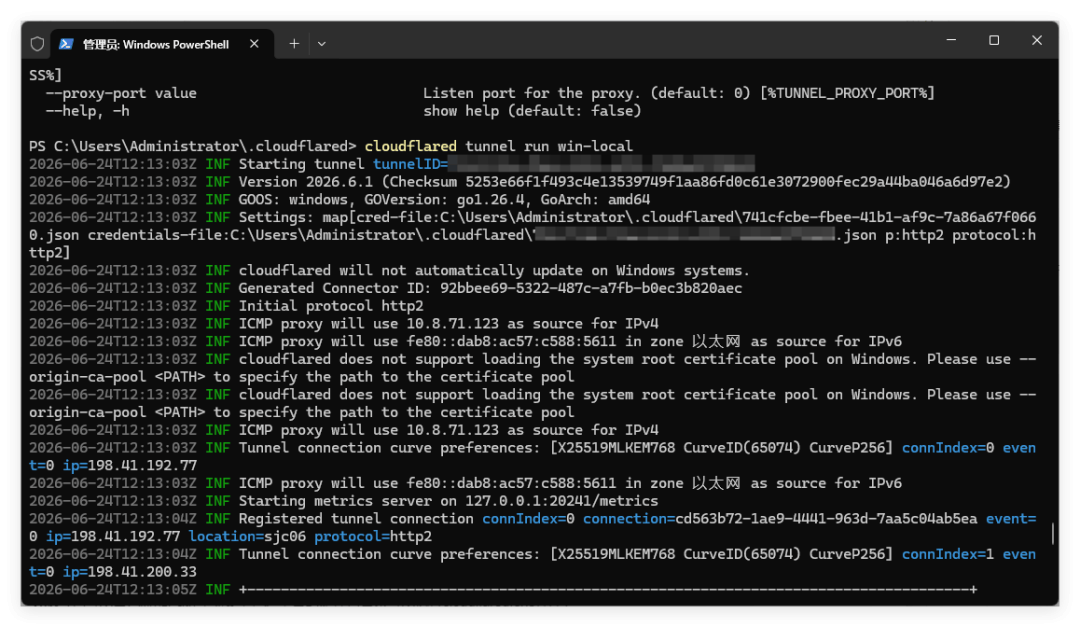The height and width of the screenshot is (627, 1080).
Task: Close the terminal window
Action: point(1037,40)
